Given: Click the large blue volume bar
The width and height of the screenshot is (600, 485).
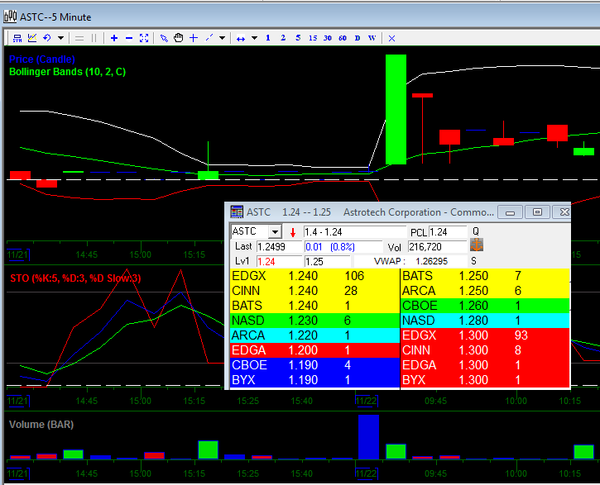Looking at the screenshot, I should [x=368, y=437].
